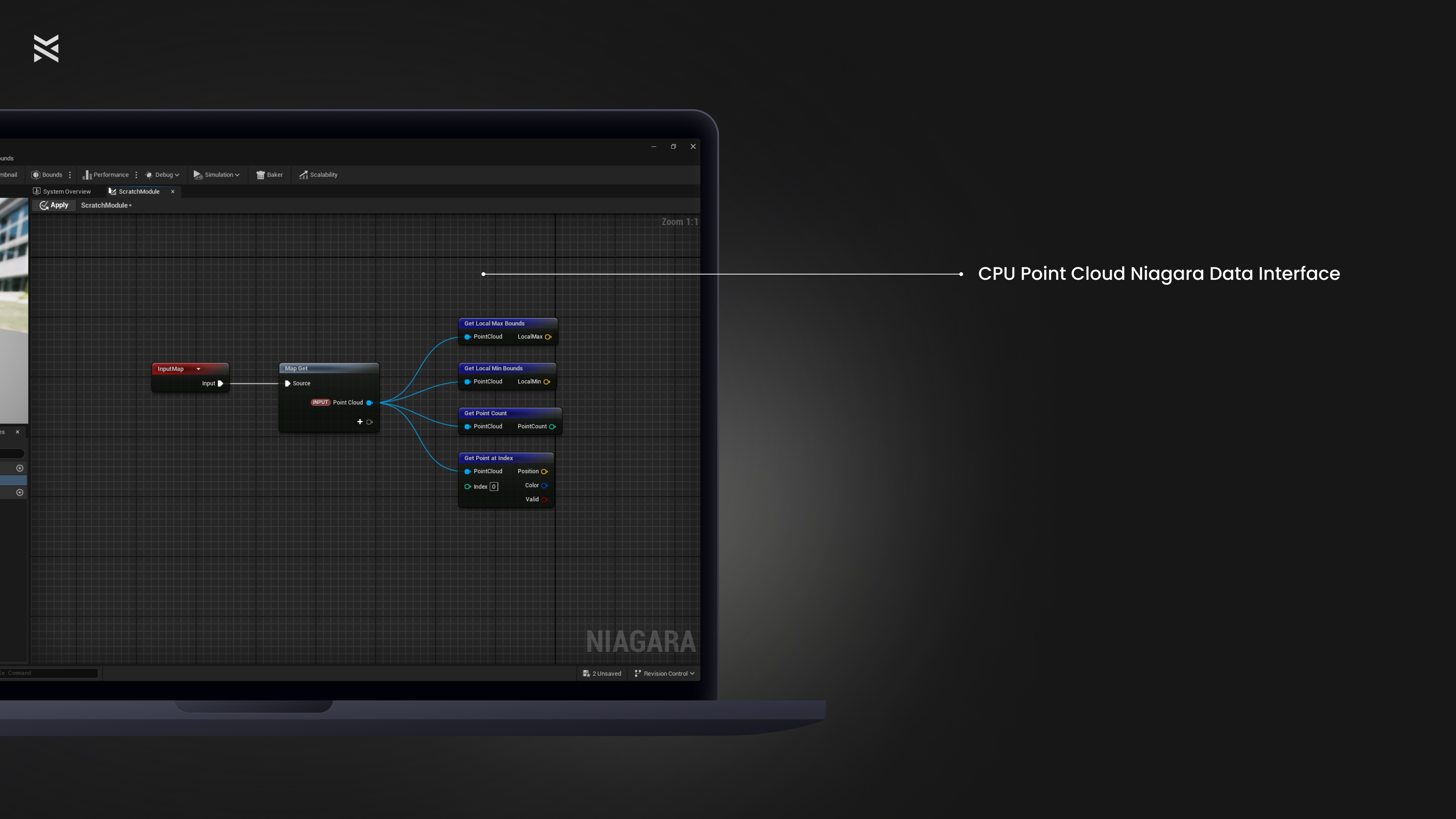The image size is (1456, 819).
Task: Click the 2 Unsaved status icon
Action: 586,673
